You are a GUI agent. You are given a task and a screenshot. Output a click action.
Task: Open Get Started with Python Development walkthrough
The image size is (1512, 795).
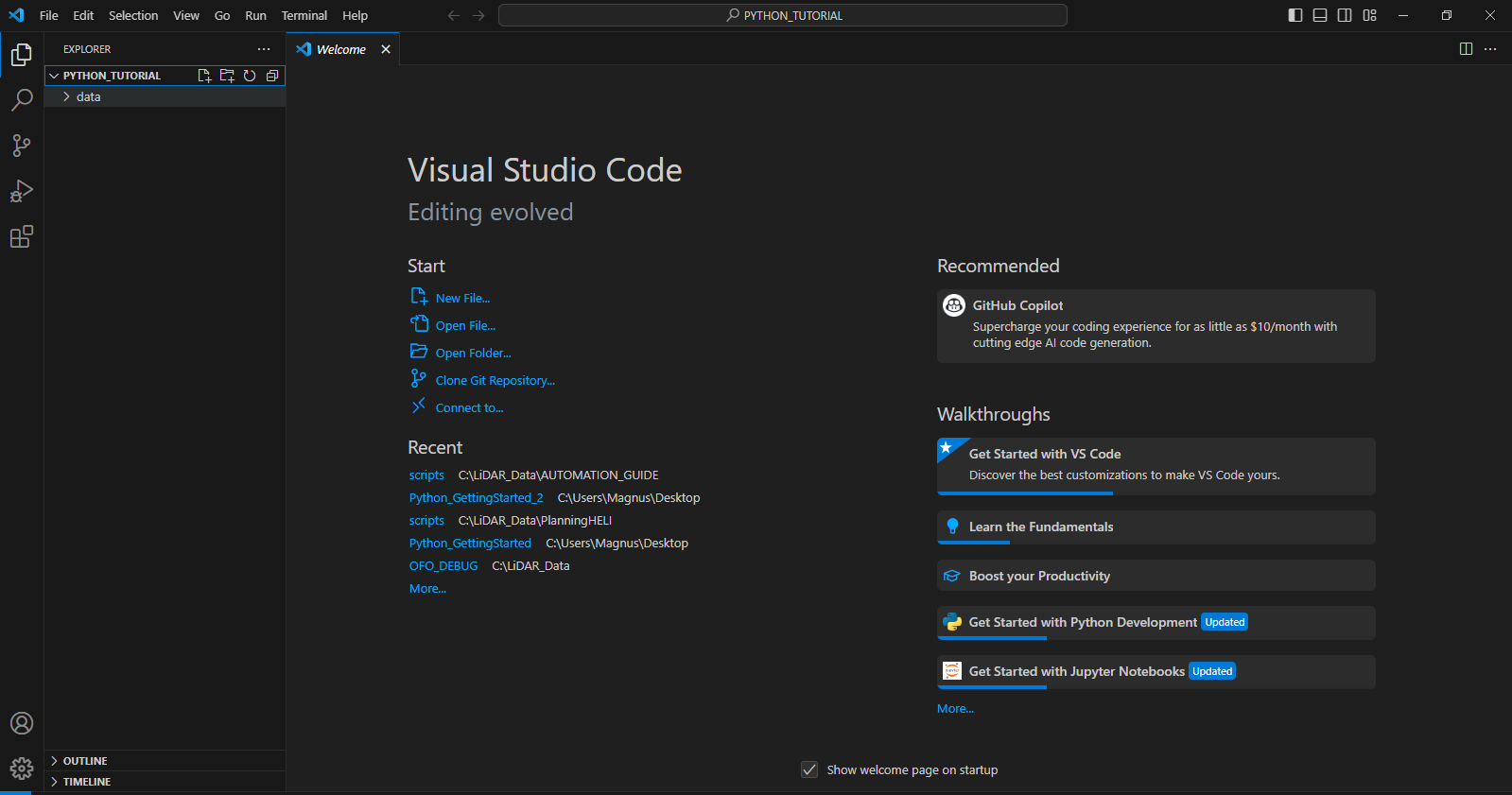tap(1156, 623)
